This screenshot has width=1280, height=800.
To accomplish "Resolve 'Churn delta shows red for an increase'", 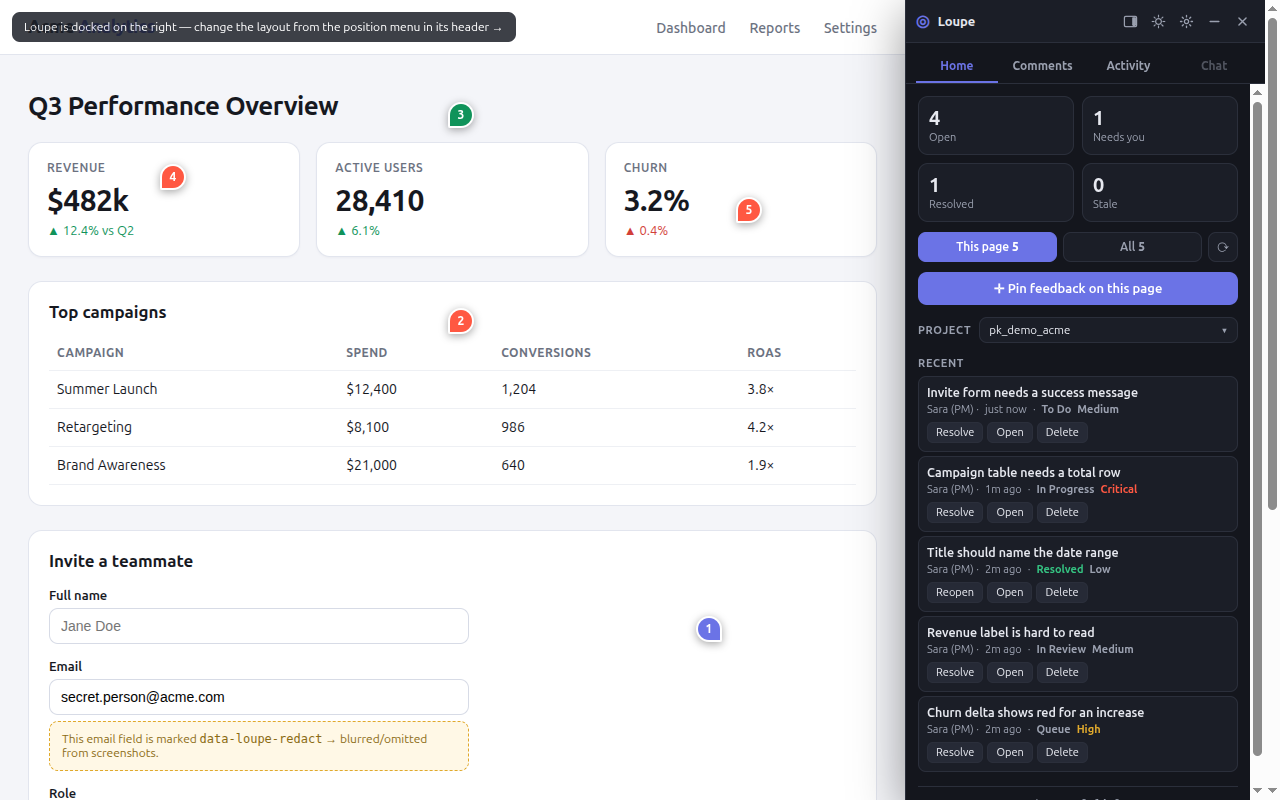I will (955, 752).
